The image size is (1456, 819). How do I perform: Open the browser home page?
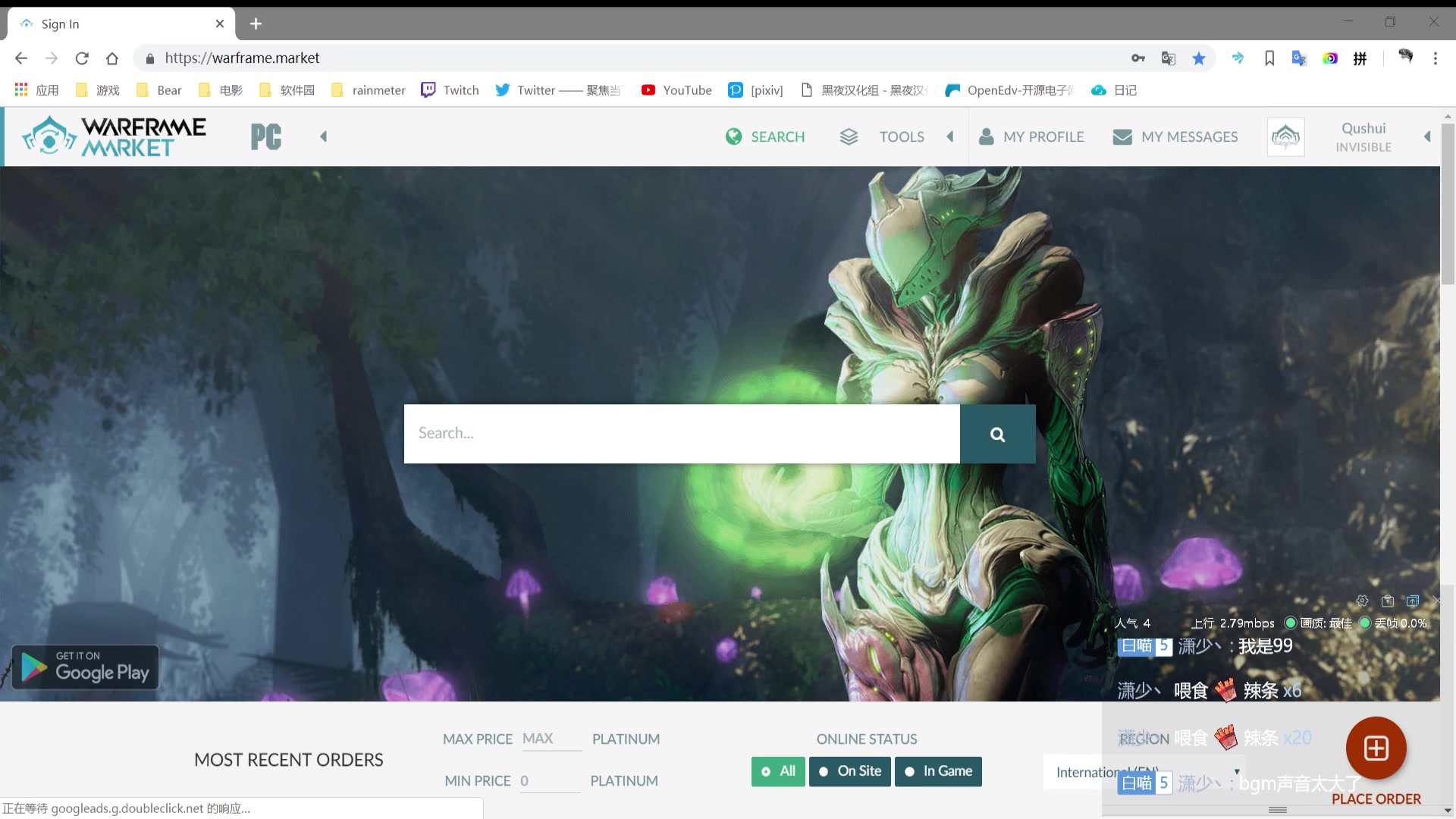112,58
